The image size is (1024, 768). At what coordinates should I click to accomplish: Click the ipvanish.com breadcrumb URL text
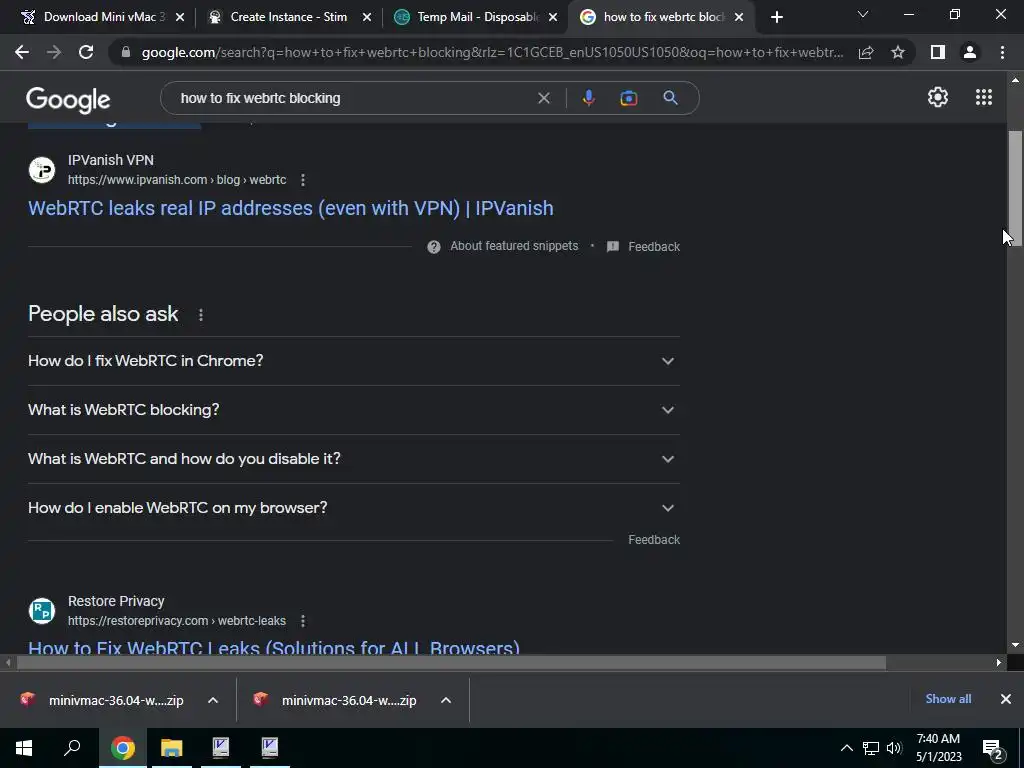click(x=177, y=180)
